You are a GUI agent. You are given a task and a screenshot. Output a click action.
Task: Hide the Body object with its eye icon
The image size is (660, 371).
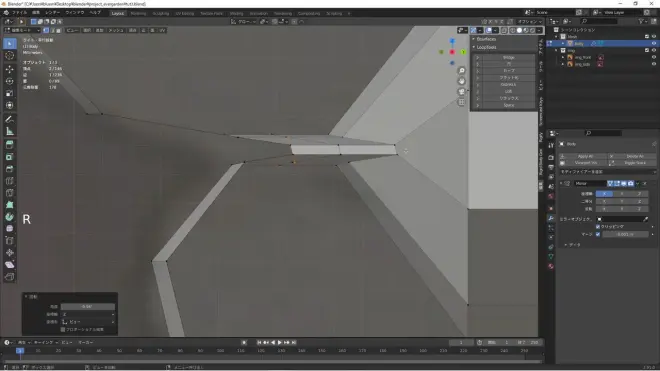tap(654, 43)
